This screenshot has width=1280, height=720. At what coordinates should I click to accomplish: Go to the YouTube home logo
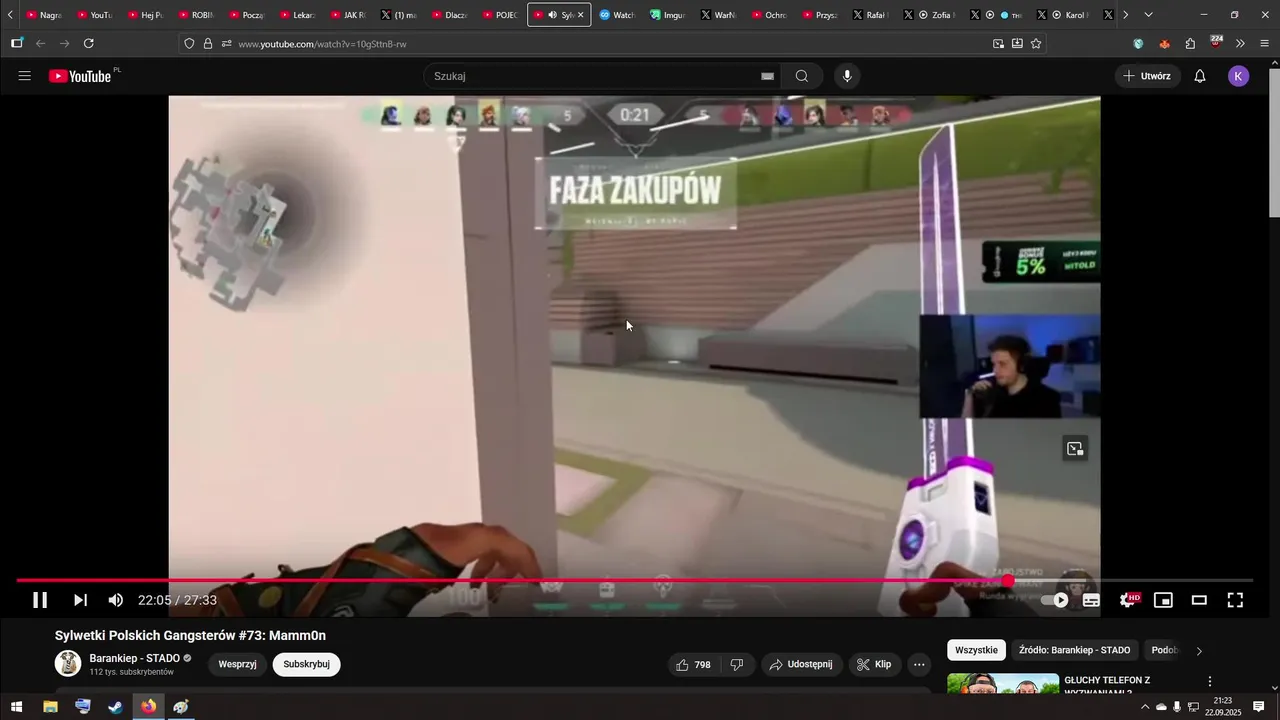(x=81, y=76)
